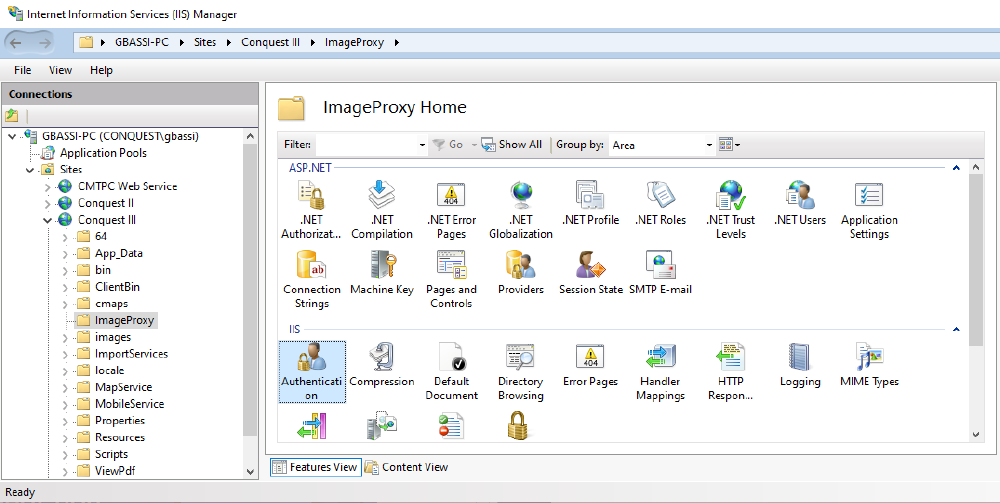Select the ViewPdf folder in tree
This screenshot has width=1000, height=503.
(x=106, y=471)
